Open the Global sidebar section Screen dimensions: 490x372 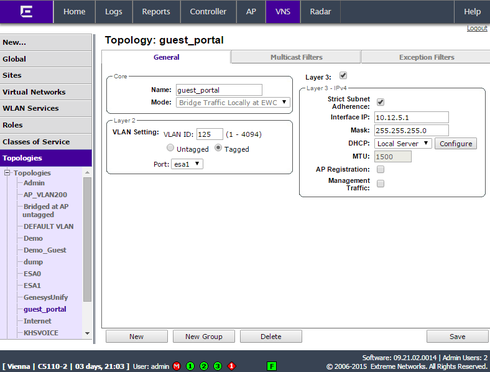46,59
